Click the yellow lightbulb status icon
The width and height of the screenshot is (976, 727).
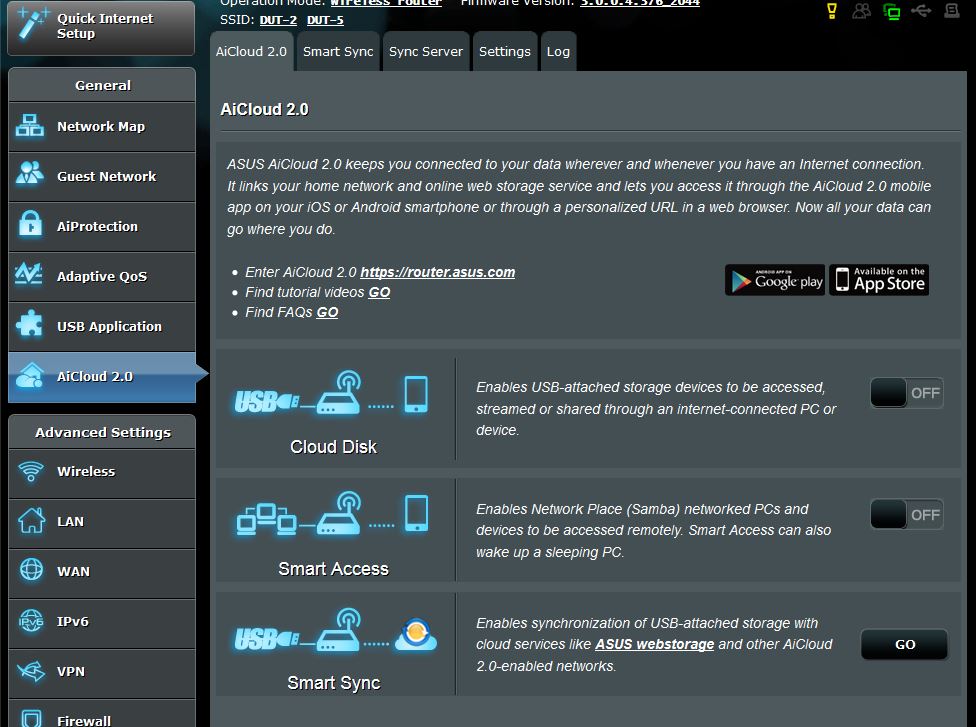point(832,11)
